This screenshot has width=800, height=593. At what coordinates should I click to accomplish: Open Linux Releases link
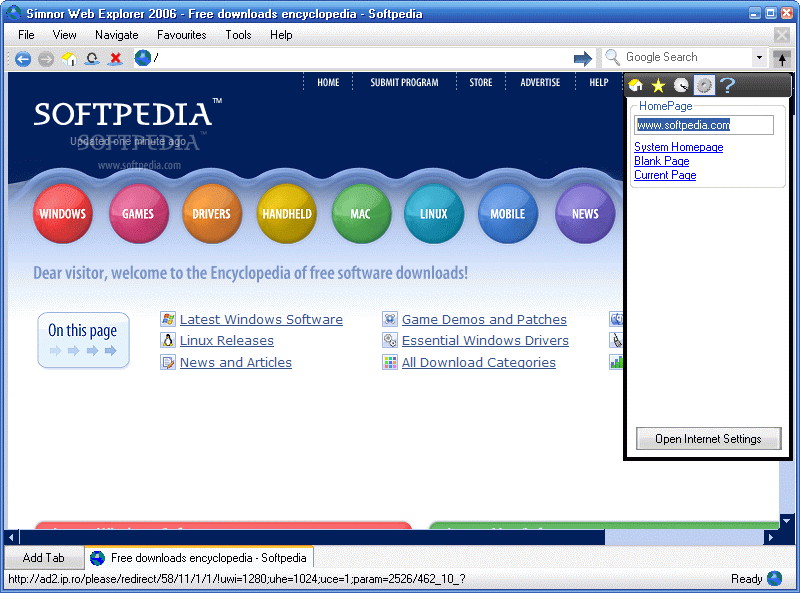click(227, 341)
